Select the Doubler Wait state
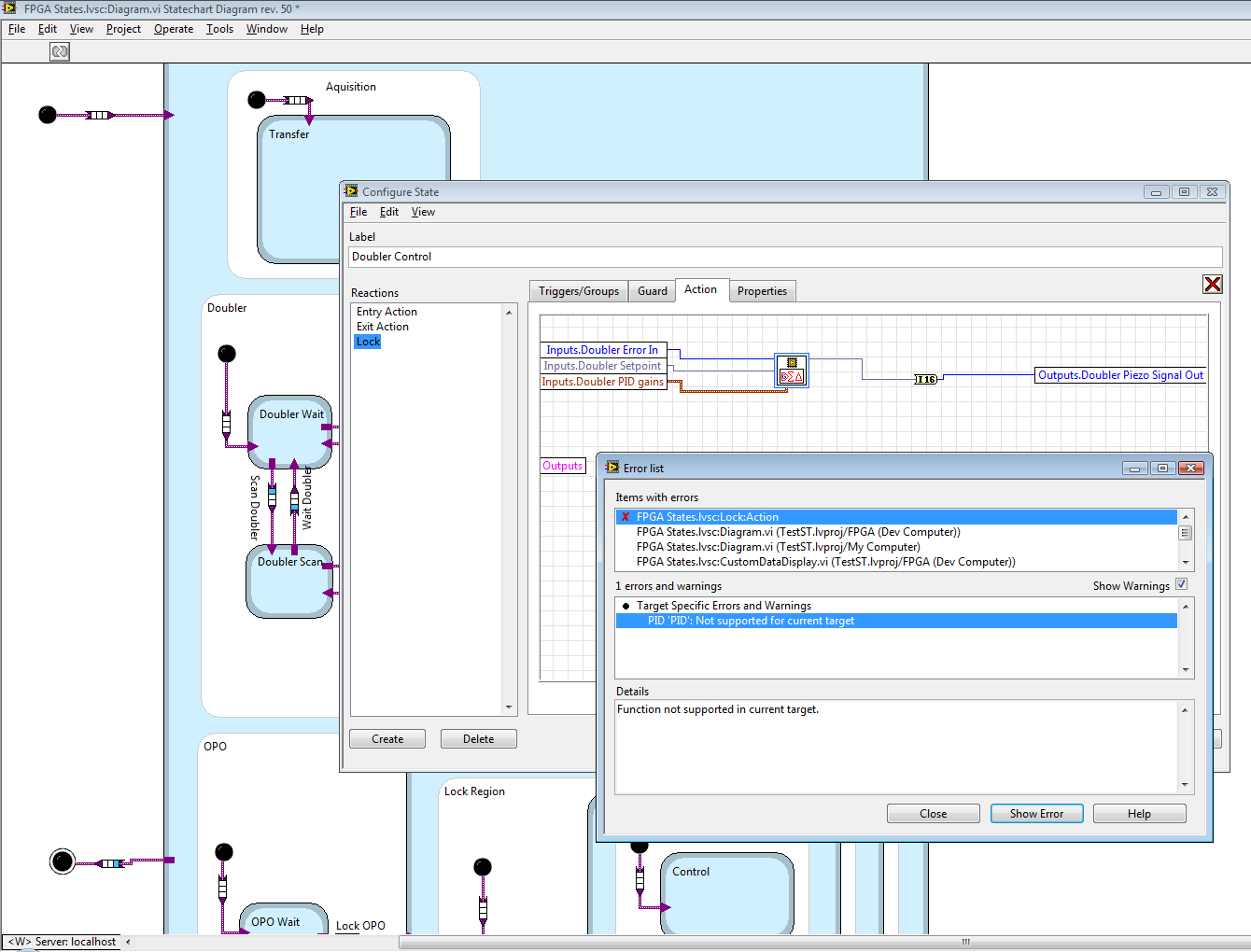Viewport: 1251px width, 952px height. point(290,431)
